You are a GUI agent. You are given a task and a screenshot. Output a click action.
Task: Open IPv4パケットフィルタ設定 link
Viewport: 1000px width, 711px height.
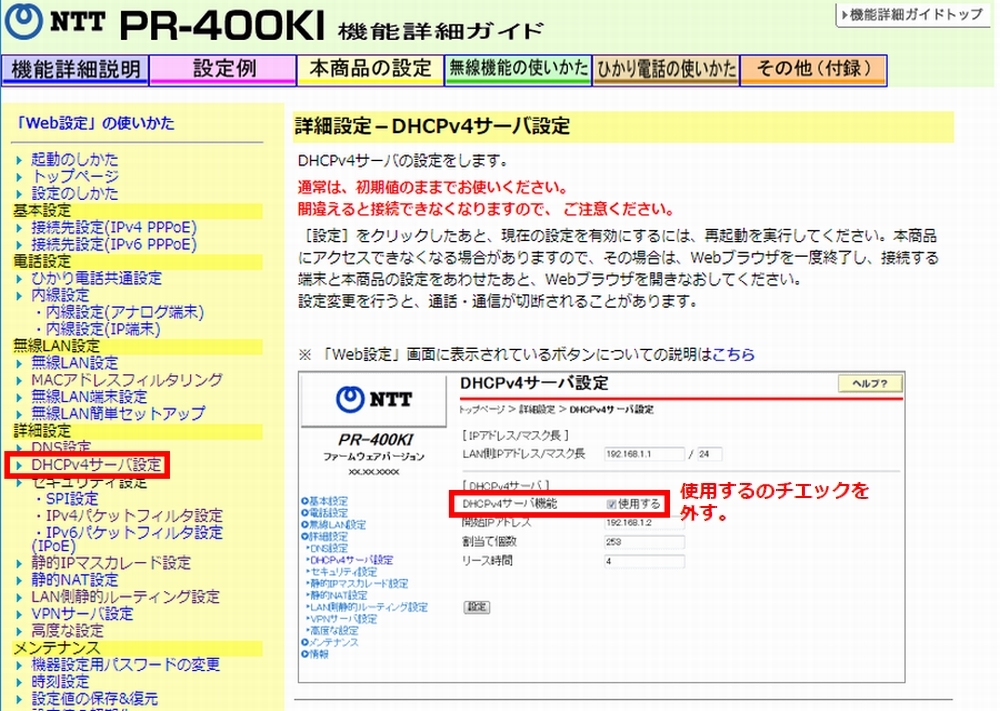[x=134, y=515]
